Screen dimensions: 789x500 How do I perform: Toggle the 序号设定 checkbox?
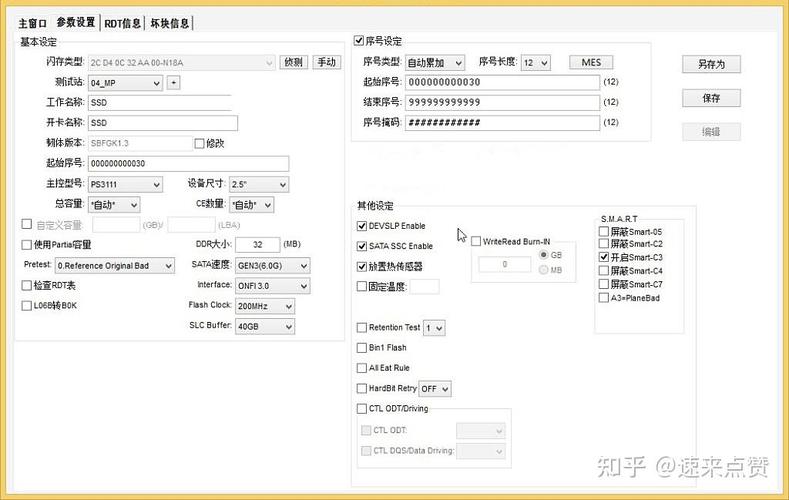(x=359, y=40)
